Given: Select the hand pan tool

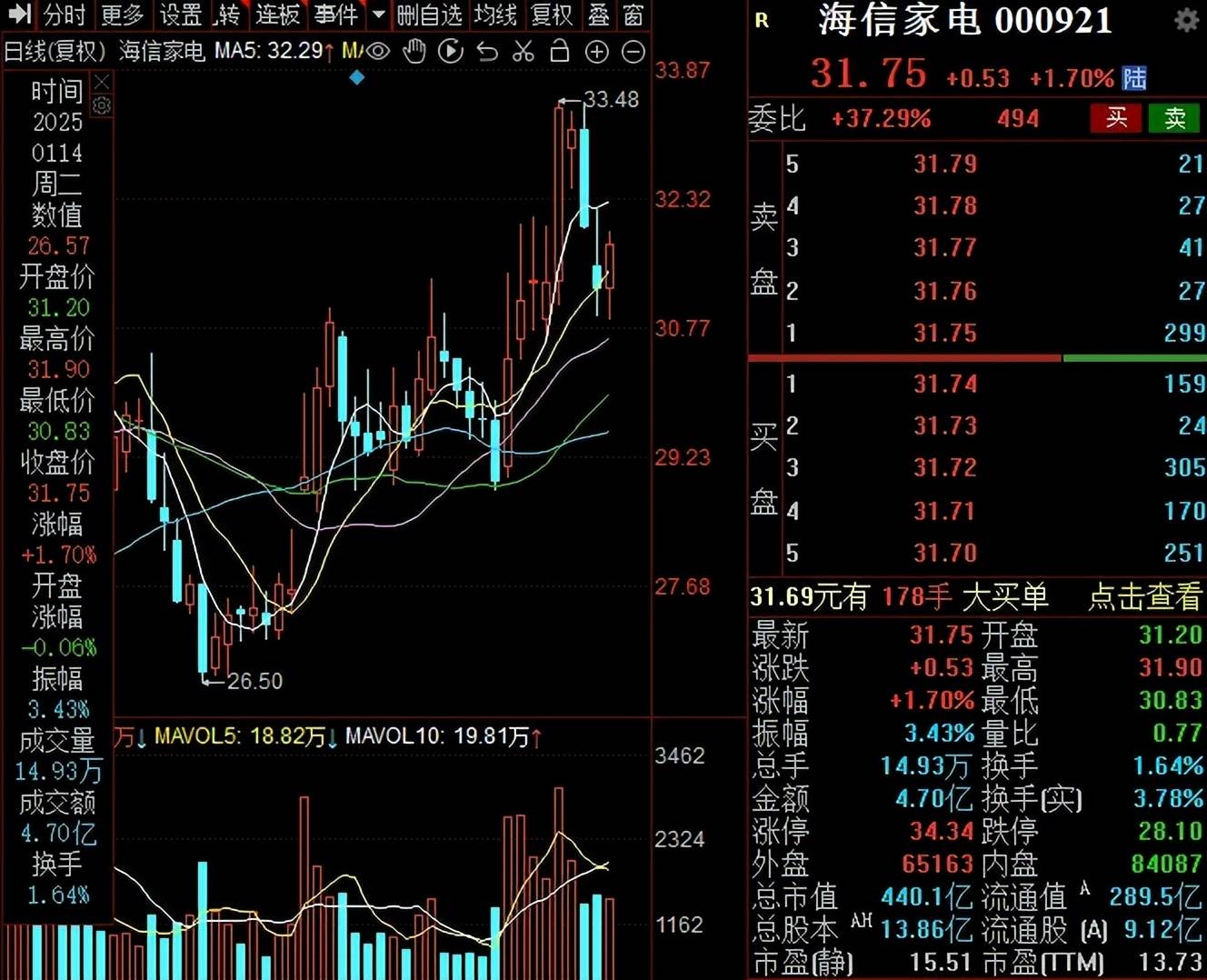Looking at the screenshot, I should click(414, 52).
